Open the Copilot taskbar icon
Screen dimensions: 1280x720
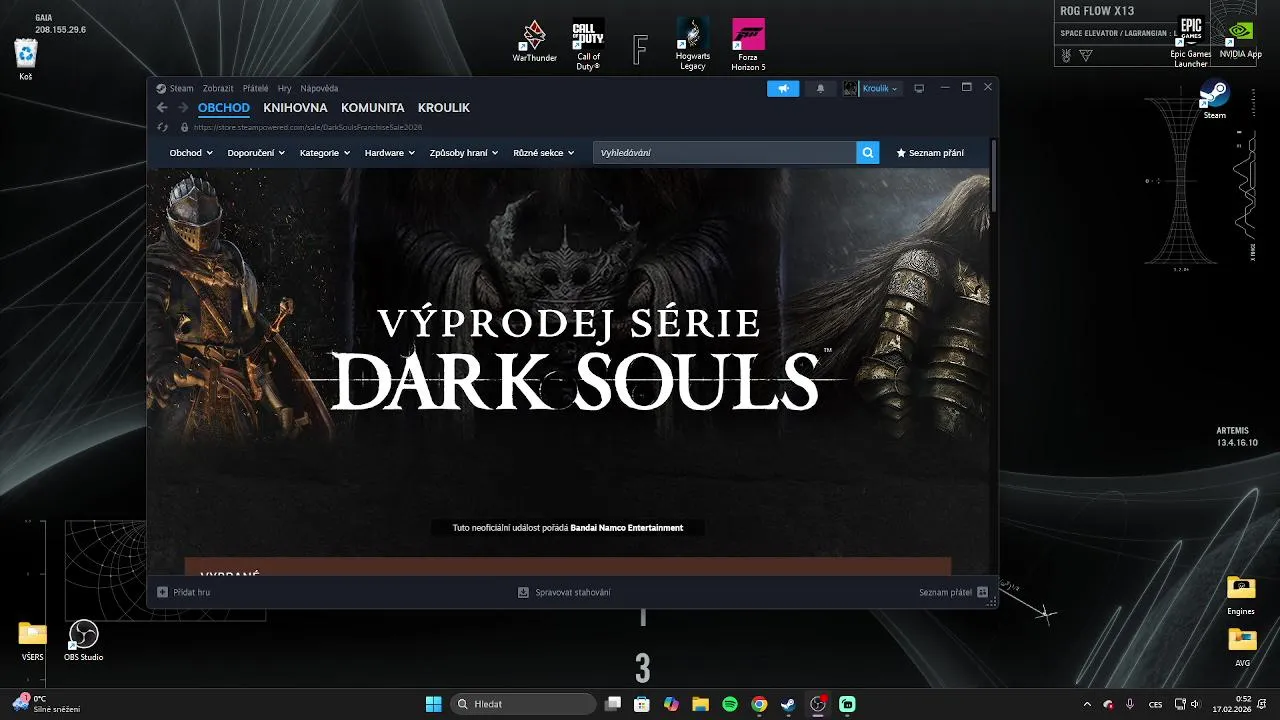671,704
